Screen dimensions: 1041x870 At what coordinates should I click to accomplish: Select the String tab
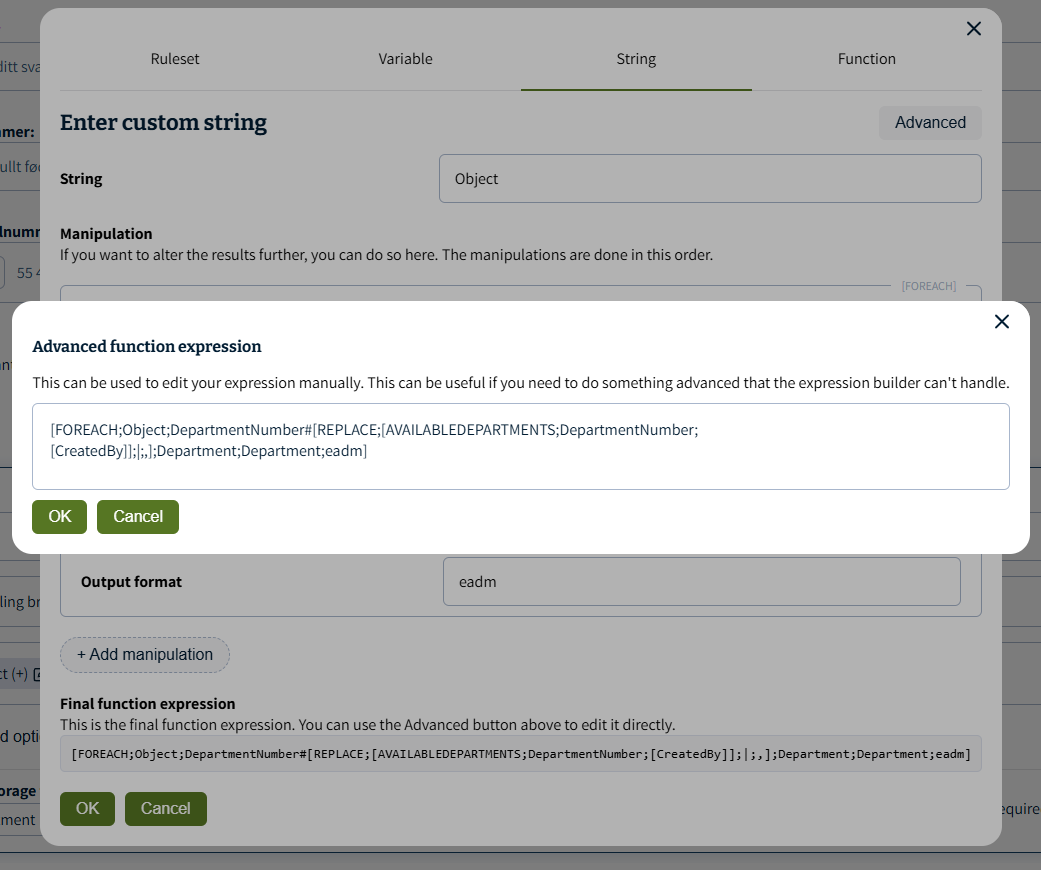point(636,59)
